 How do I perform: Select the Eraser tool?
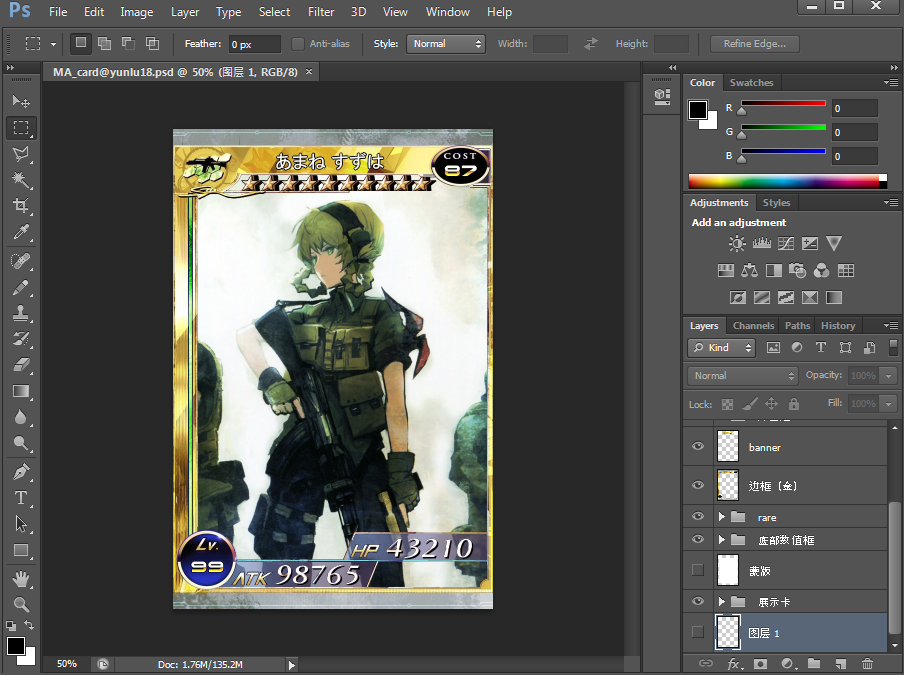point(21,365)
